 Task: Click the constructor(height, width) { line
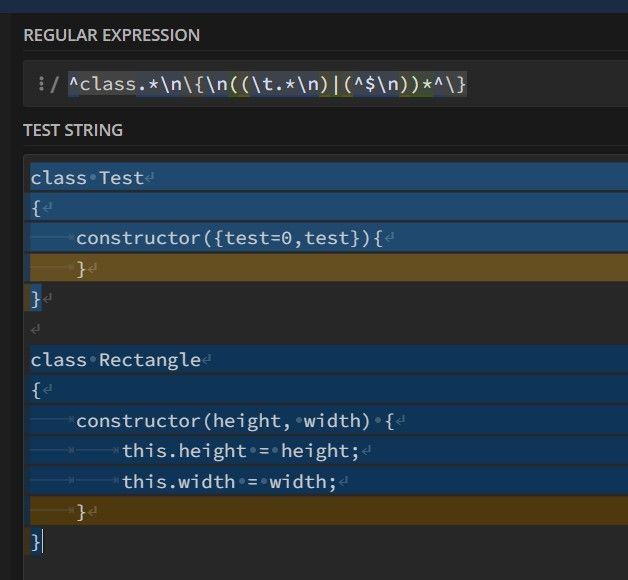pyautogui.click(x=235, y=421)
